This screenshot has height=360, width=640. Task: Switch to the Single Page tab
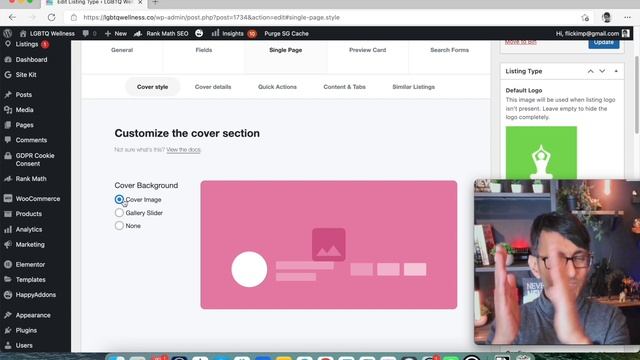point(286,50)
